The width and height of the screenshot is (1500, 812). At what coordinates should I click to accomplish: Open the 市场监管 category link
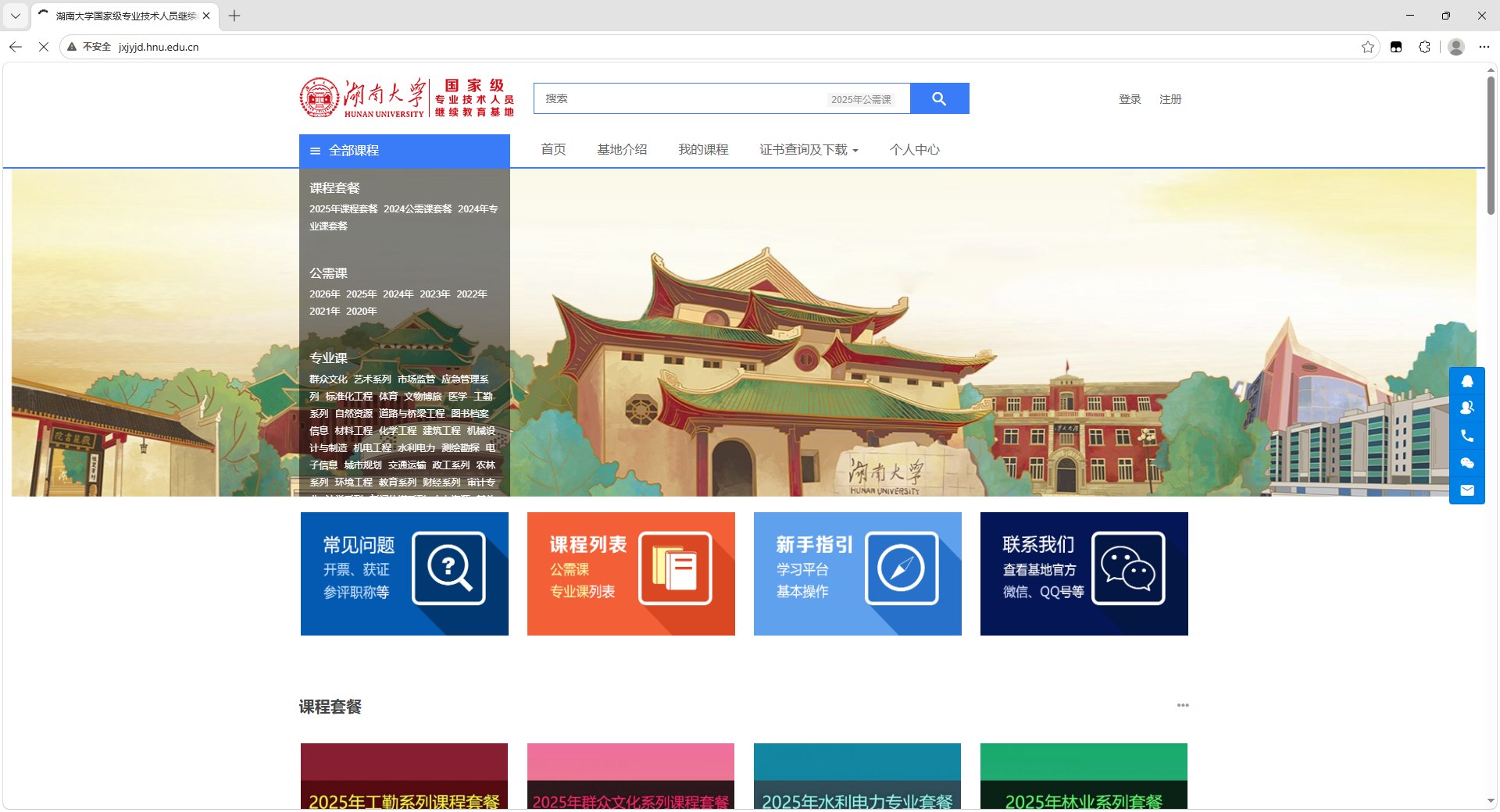(416, 379)
